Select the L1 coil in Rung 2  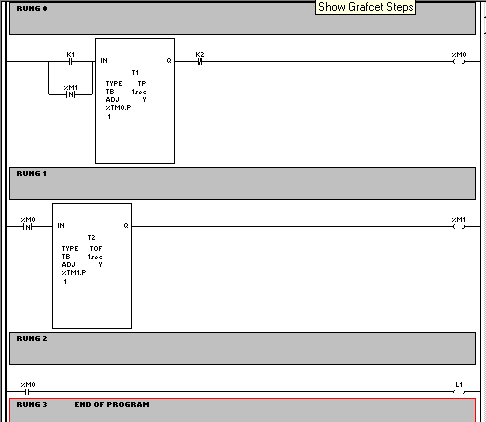point(459,391)
